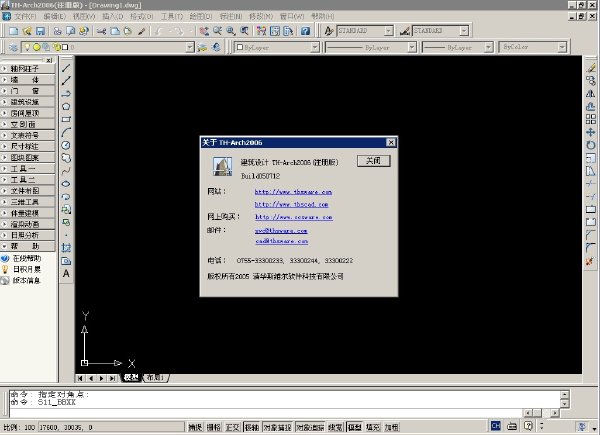Click the Explode tool icon
The image size is (600, 435).
(x=590, y=262)
